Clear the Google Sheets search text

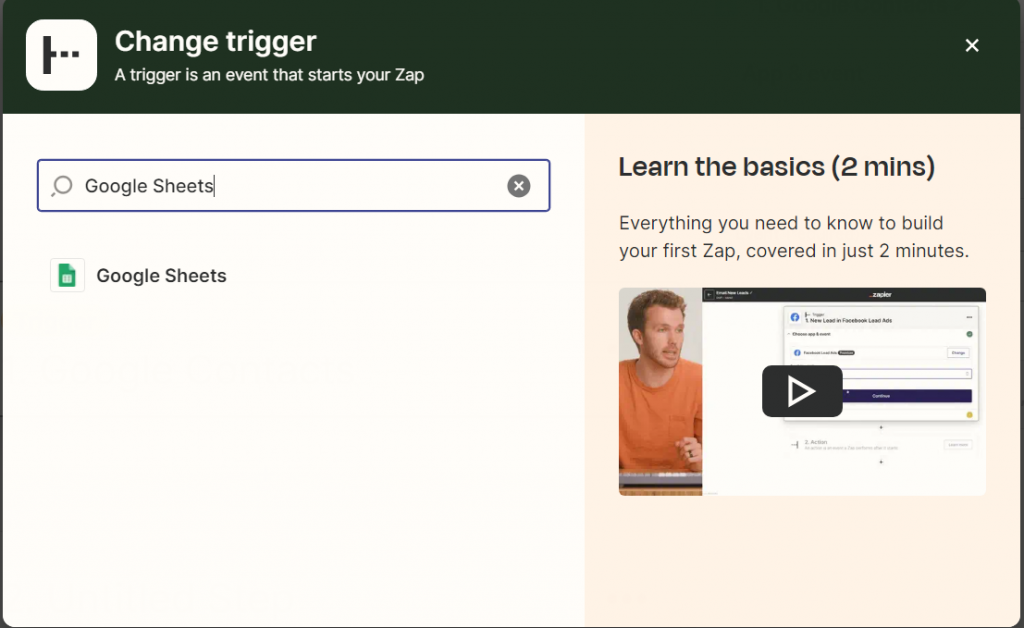point(518,186)
